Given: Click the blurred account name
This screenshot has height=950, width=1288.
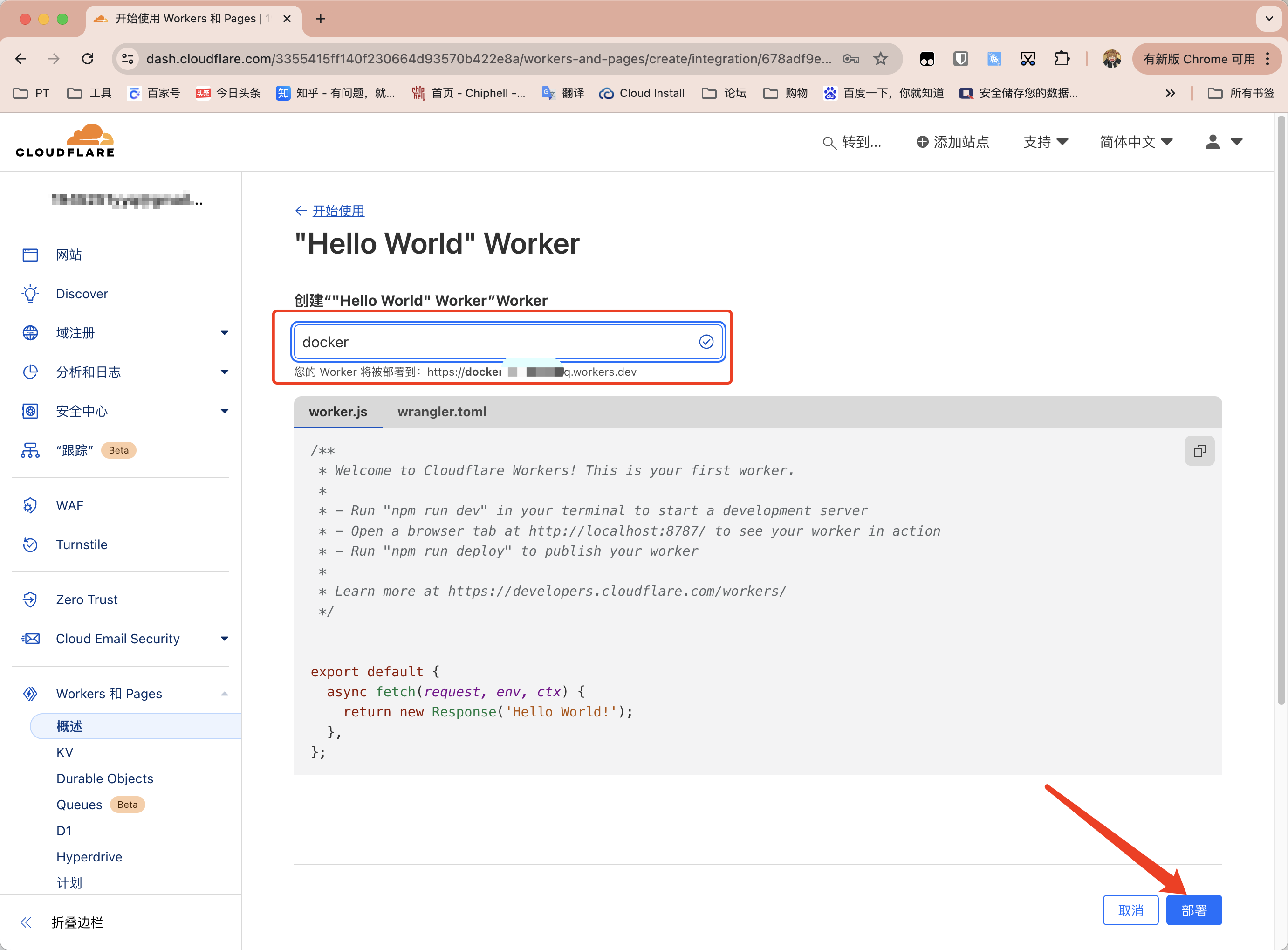Looking at the screenshot, I should tap(126, 200).
